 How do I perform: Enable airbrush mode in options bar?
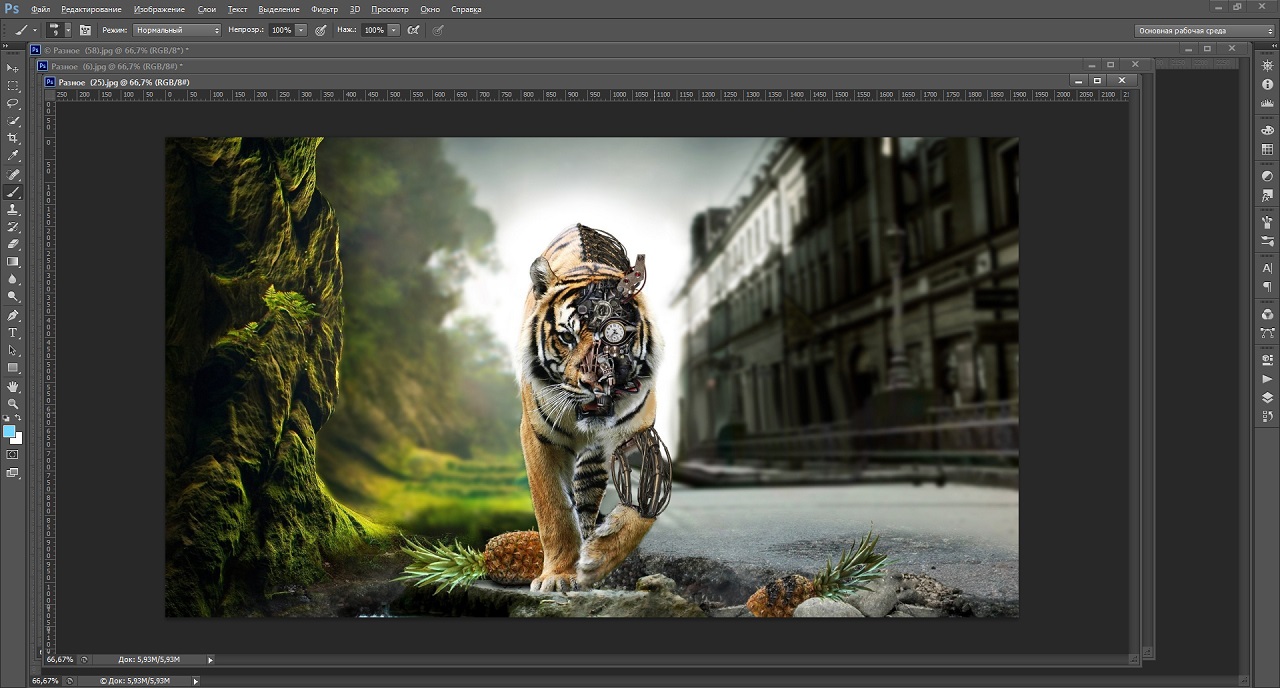414,30
